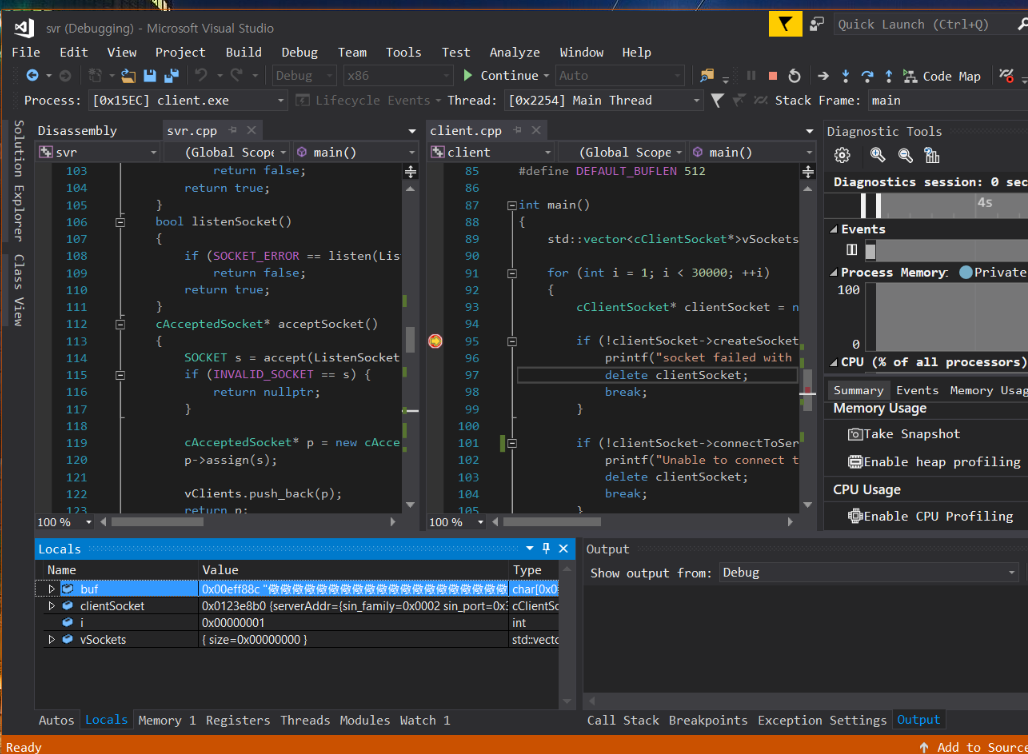Restart the debugging session

click(x=794, y=76)
